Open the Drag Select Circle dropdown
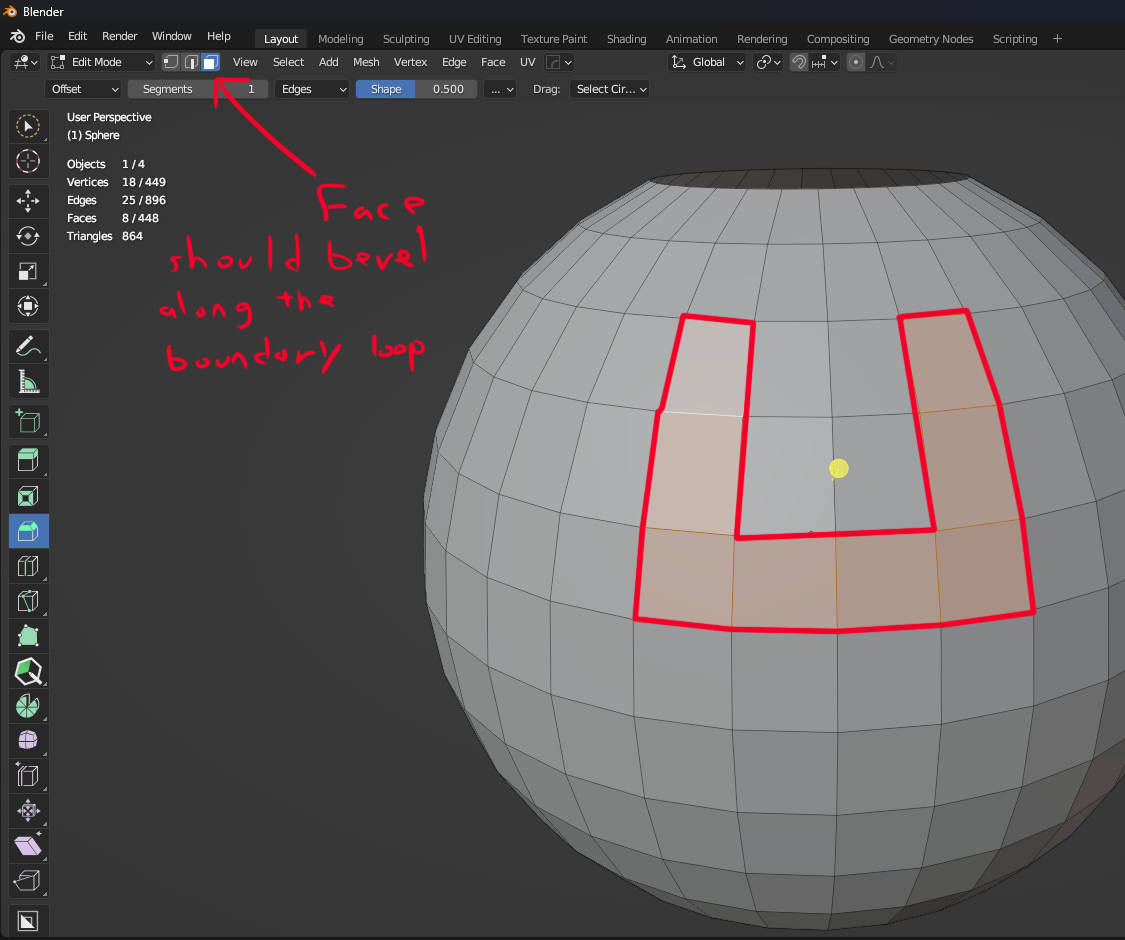The height and width of the screenshot is (940, 1125). point(610,89)
